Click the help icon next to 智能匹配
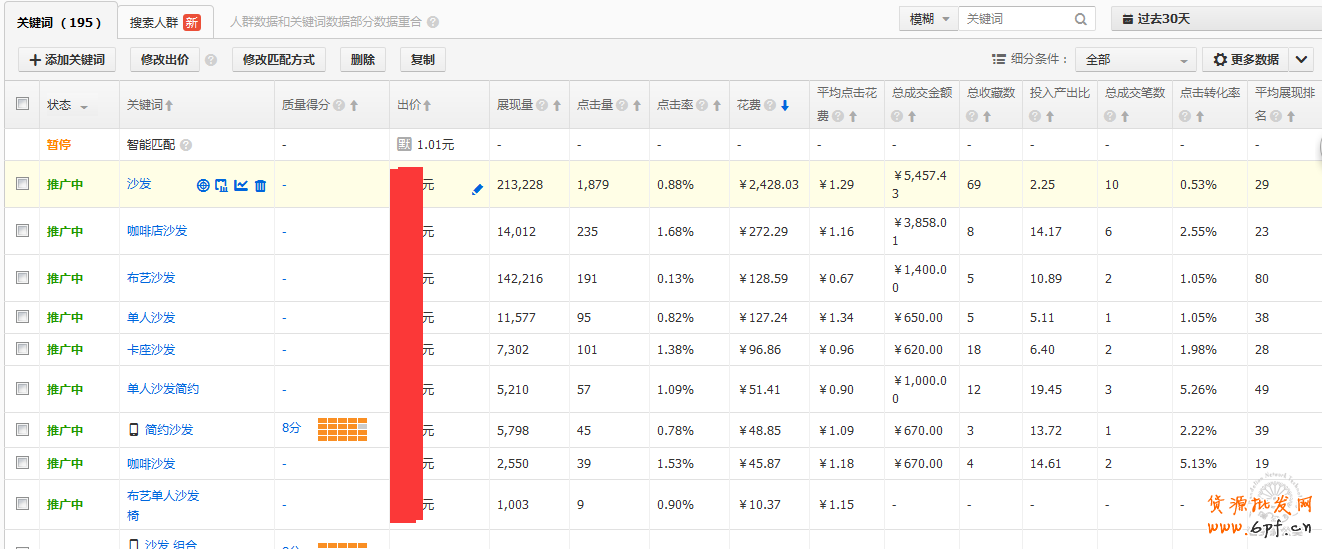 [x=186, y=145]
